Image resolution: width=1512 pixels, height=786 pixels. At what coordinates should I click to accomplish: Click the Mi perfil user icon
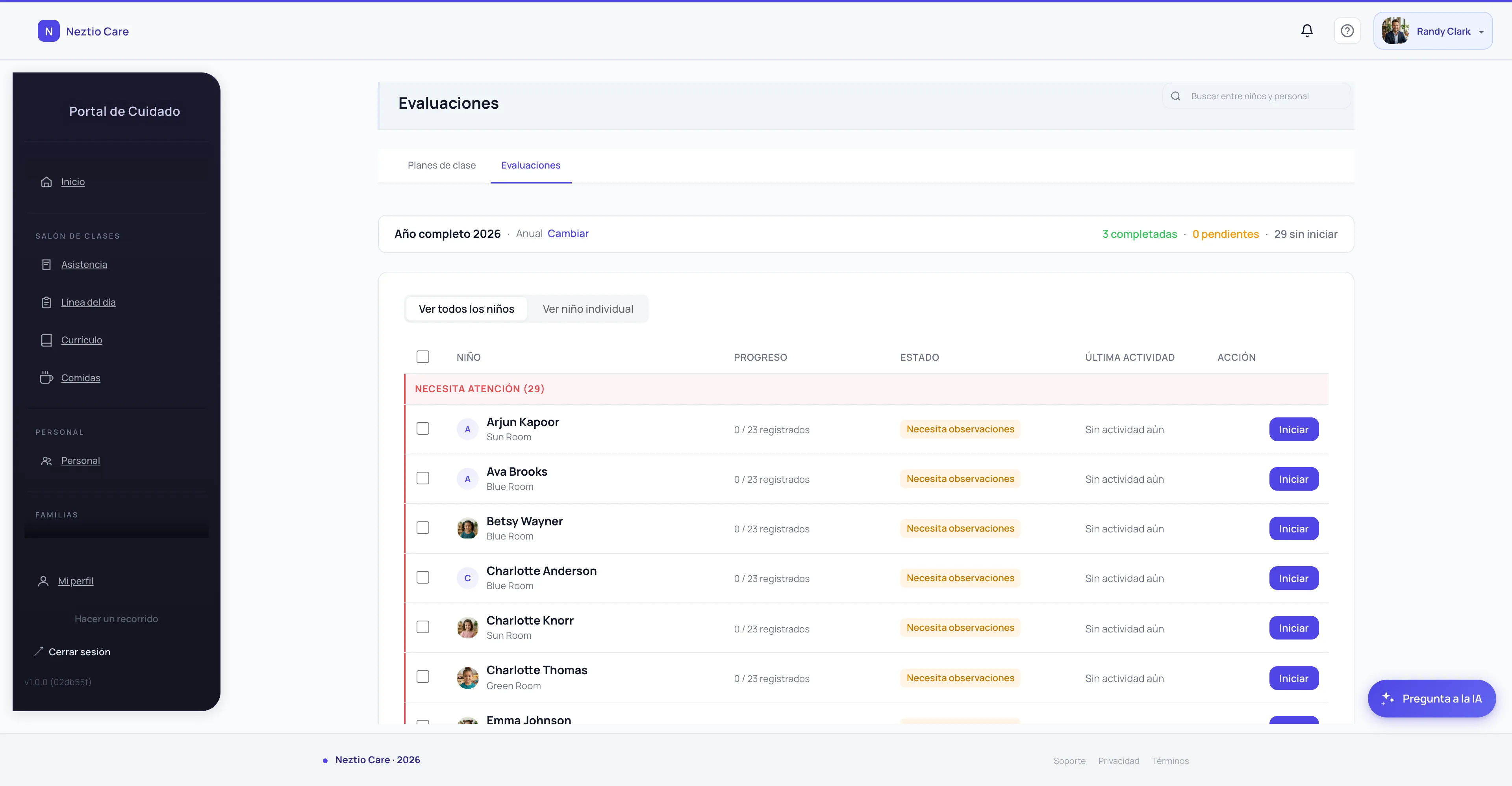point(43,581)
